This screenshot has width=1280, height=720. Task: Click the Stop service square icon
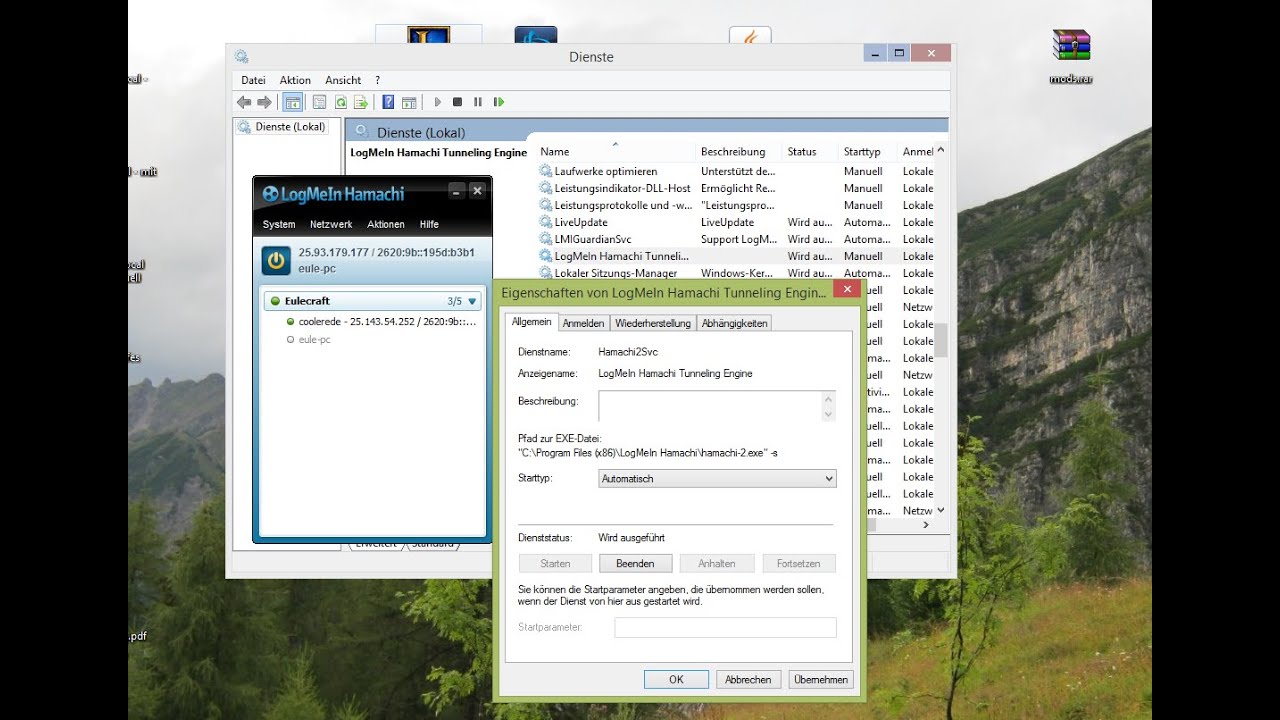point(457,102)
